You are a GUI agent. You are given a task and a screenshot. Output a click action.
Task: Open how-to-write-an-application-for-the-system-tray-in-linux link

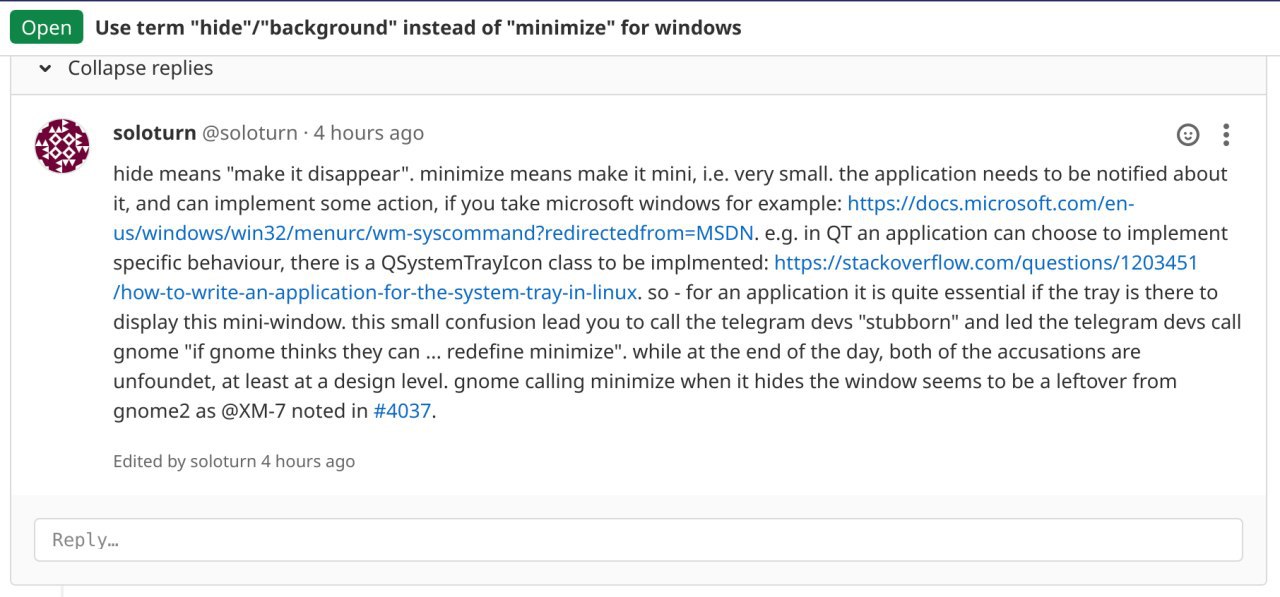375,293
